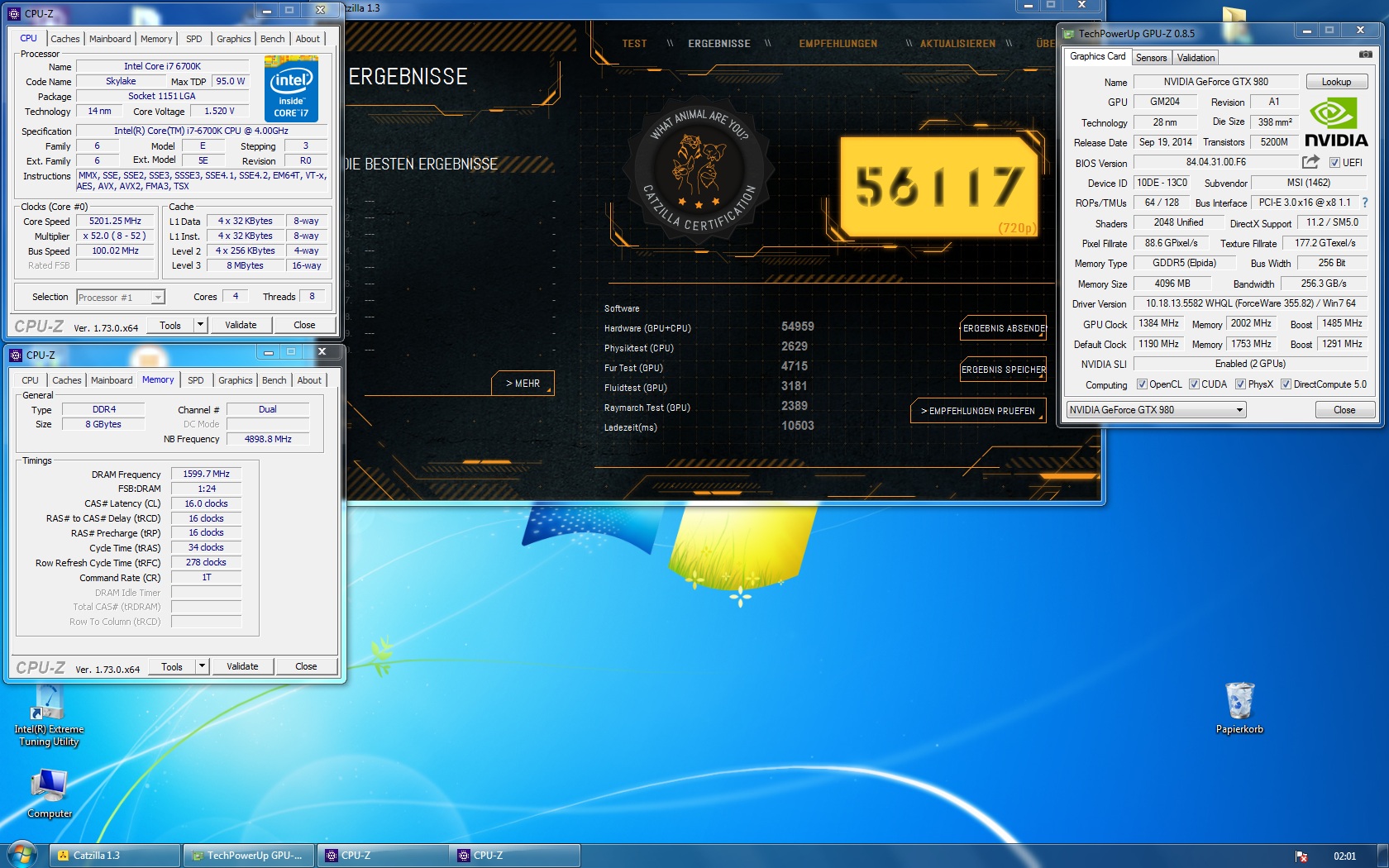
Task: Click the Show Desktop strip on the taskbar
Action: coord(1382,856)
